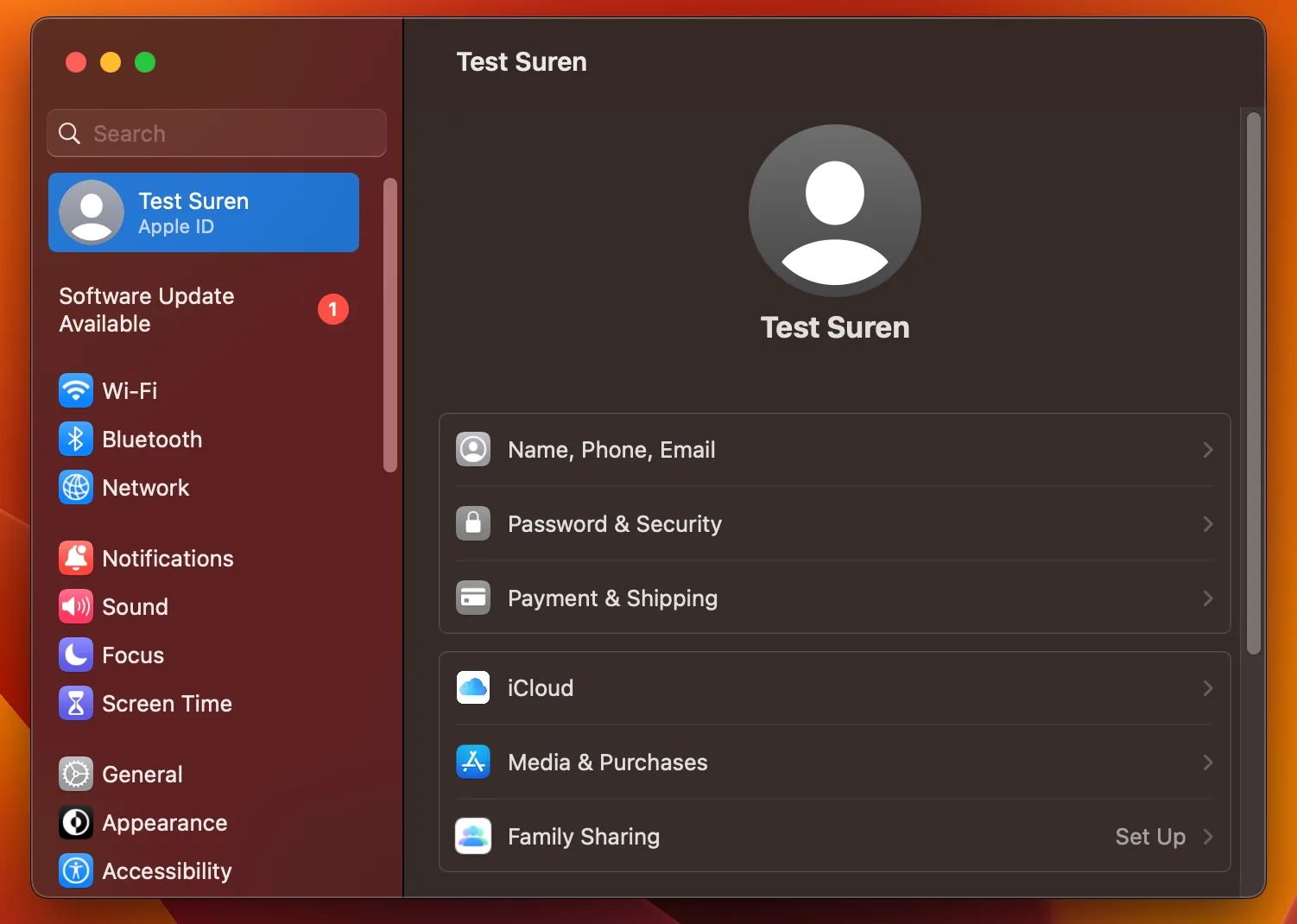Viewport: 1297px width, 924px height.
Task: Click the Accessibility icon in sidebar
Action: 76,870
